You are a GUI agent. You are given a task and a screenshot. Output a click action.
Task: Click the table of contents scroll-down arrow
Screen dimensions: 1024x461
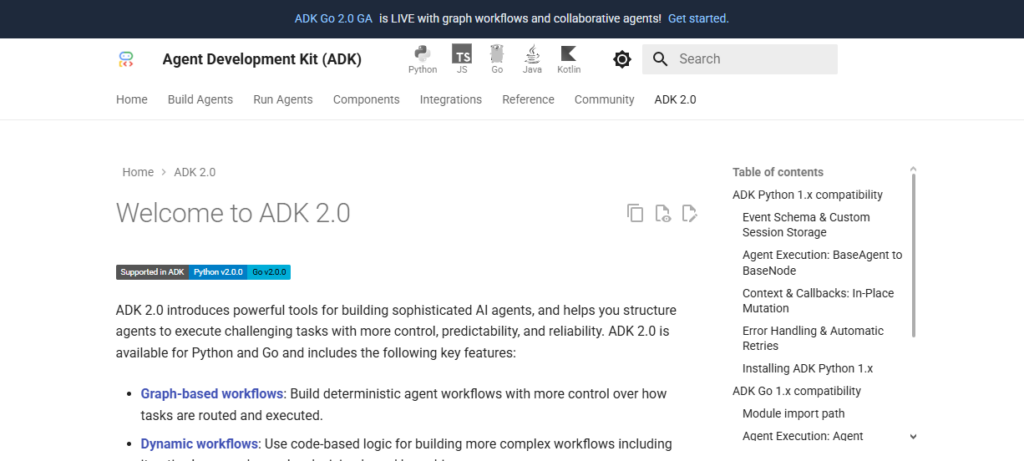[913, 437]
